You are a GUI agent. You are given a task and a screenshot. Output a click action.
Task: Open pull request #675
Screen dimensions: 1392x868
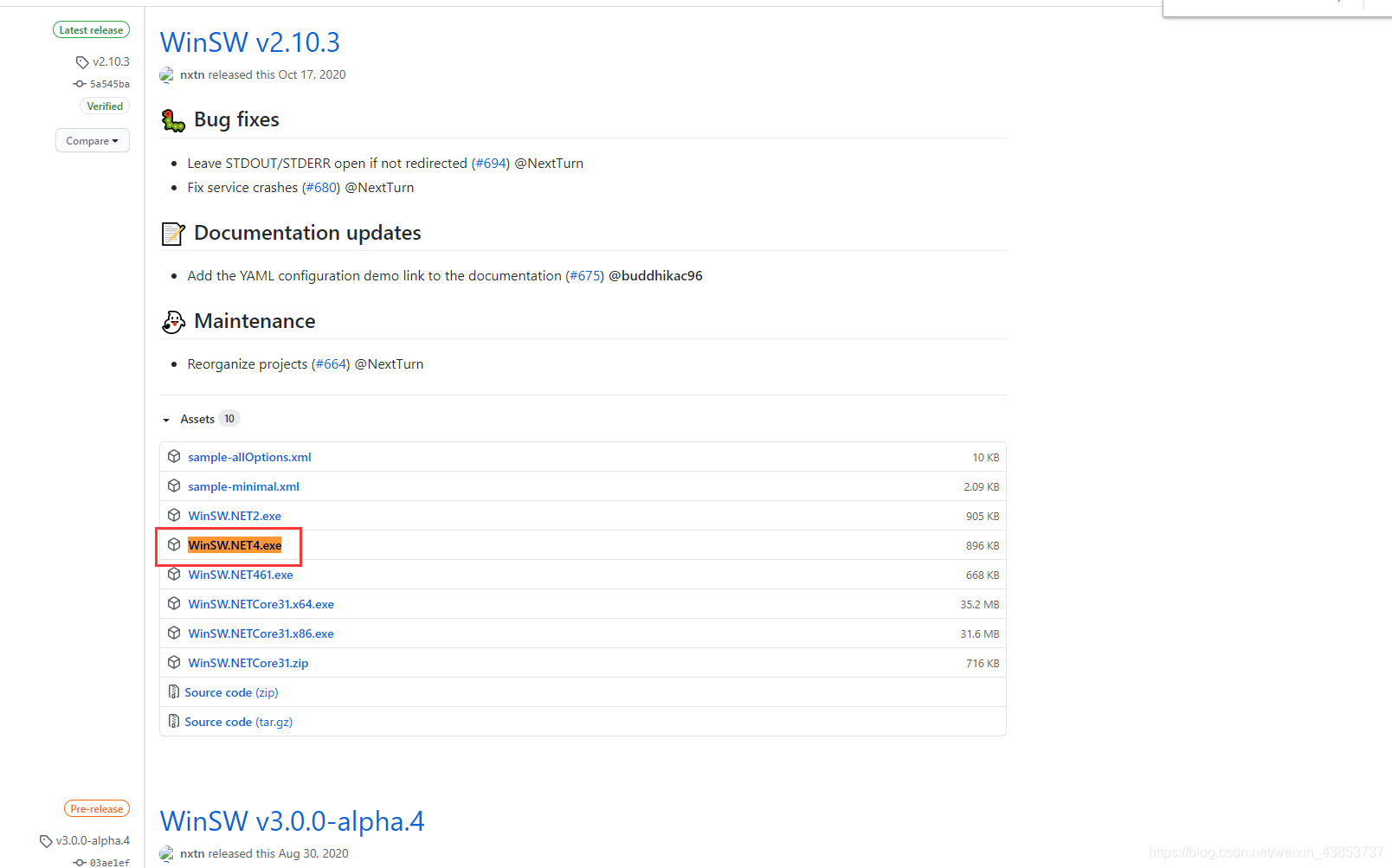(x=585, y=276)
